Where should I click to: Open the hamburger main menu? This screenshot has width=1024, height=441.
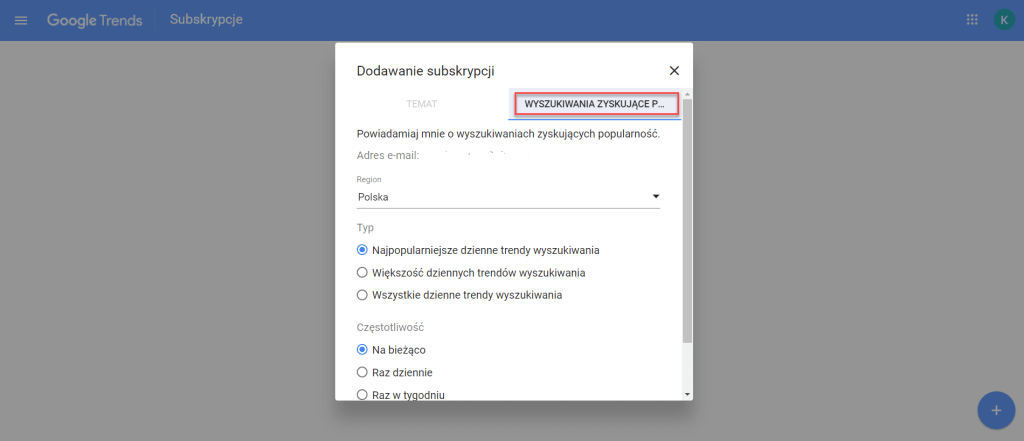21,20
